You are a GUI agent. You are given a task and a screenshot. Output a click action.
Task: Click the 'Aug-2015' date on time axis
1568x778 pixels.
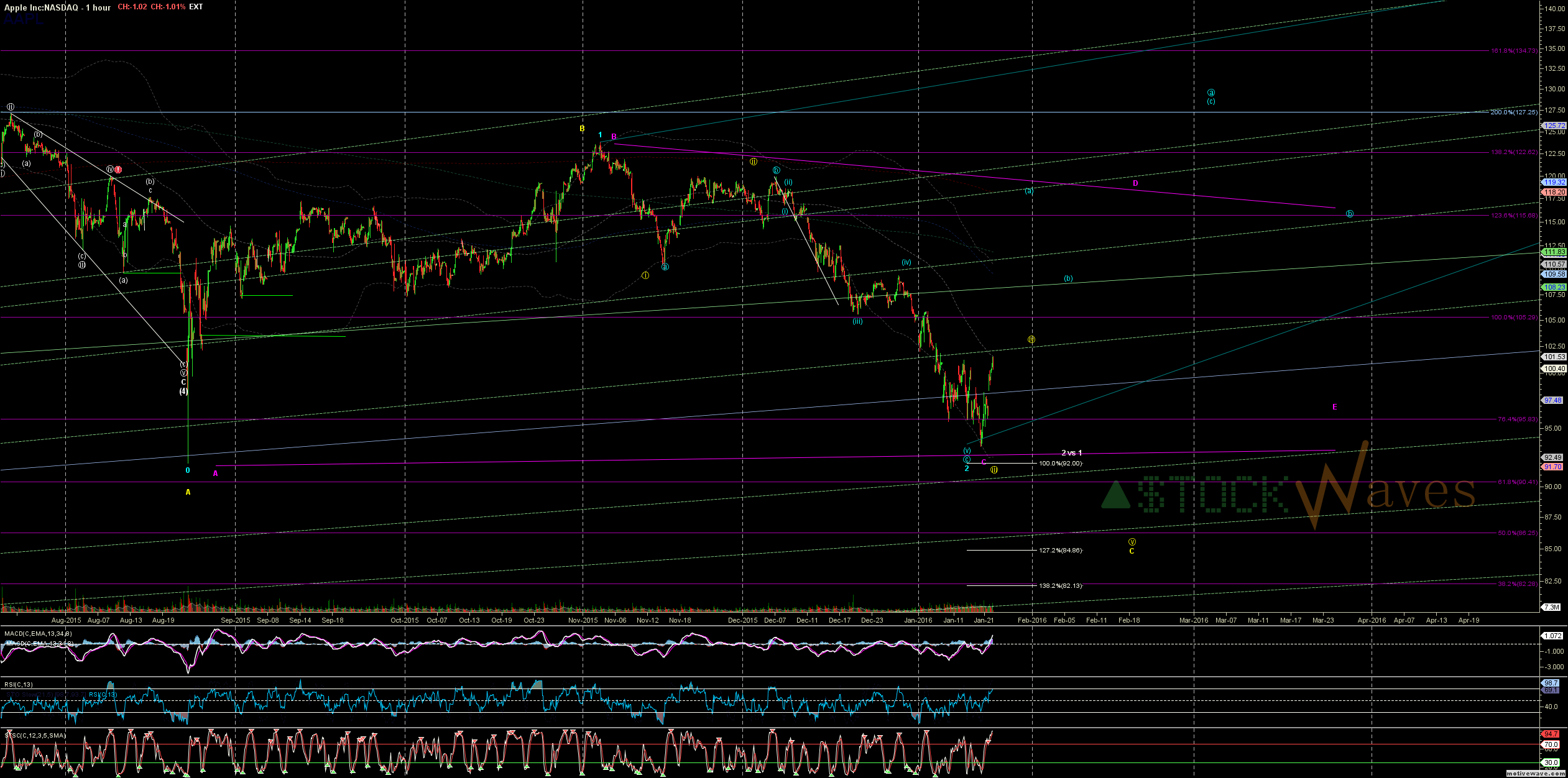[66, 620]
